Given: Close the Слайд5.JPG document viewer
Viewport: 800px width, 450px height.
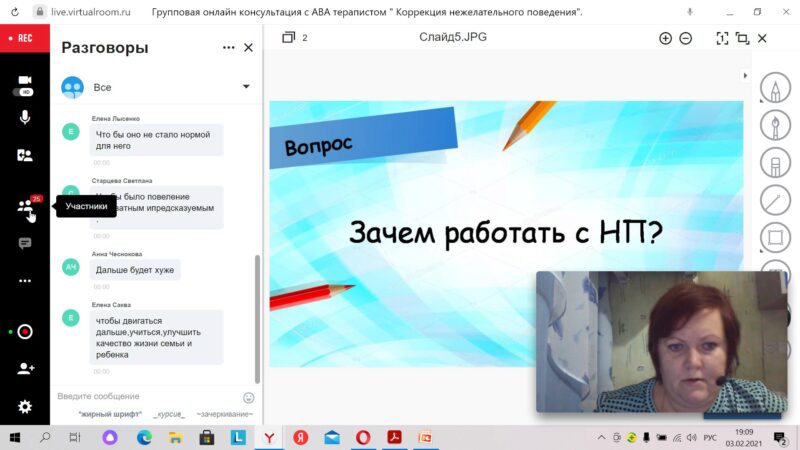Looking at the screenshot, I should tap(762, 38).
